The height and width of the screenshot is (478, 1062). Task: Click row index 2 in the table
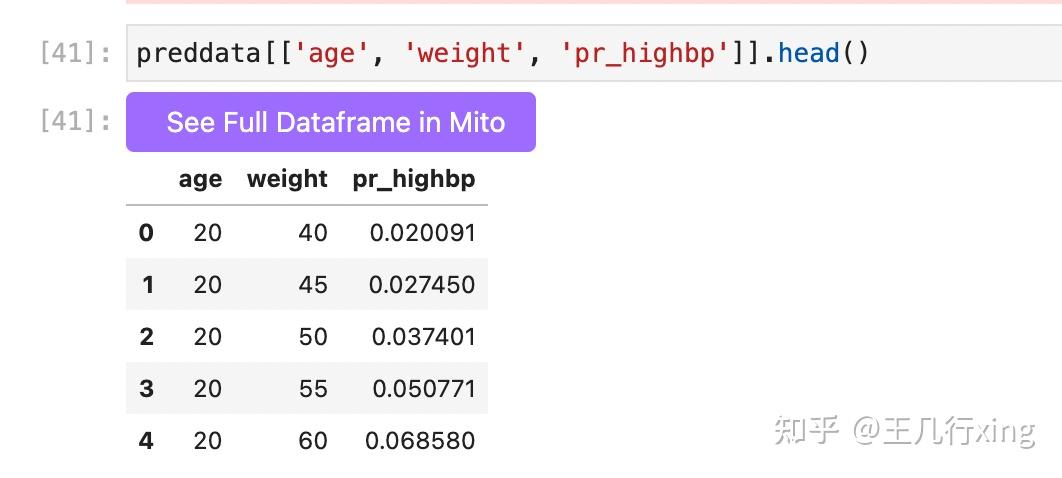146,337
